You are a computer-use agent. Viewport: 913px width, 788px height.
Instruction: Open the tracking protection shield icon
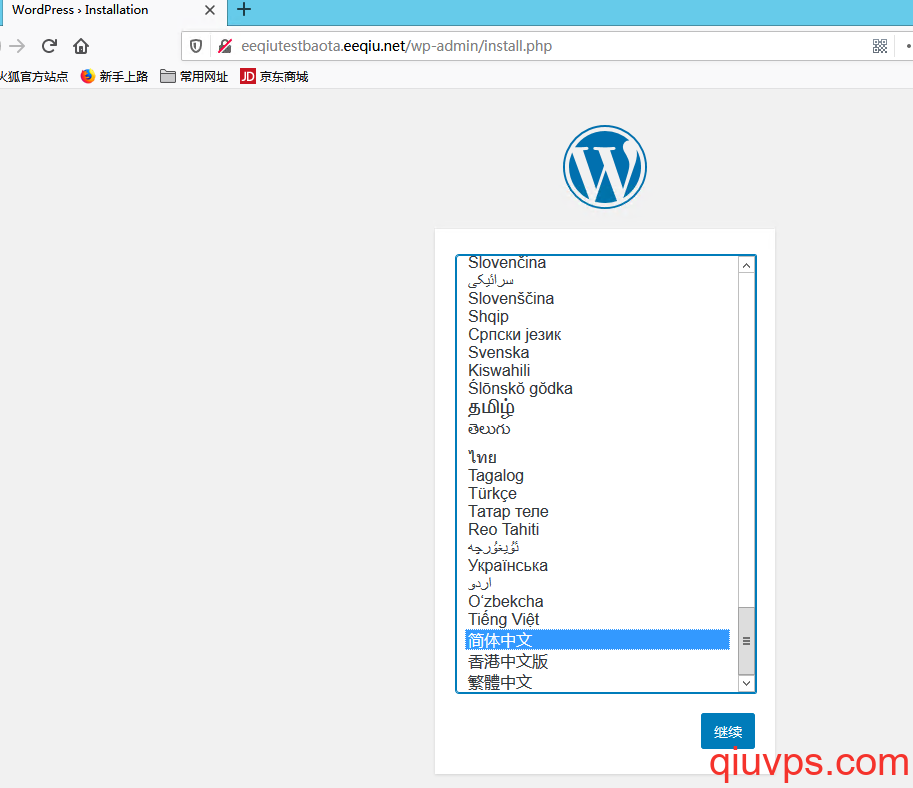[x=196, y=46]
